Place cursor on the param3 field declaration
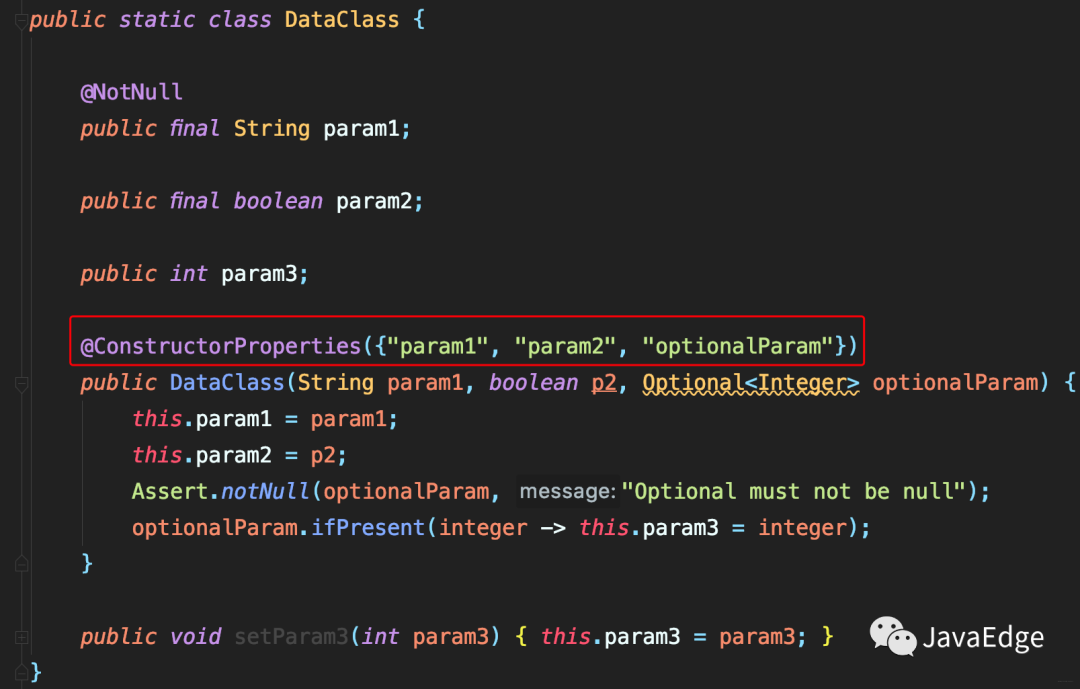 click(259, 274)
